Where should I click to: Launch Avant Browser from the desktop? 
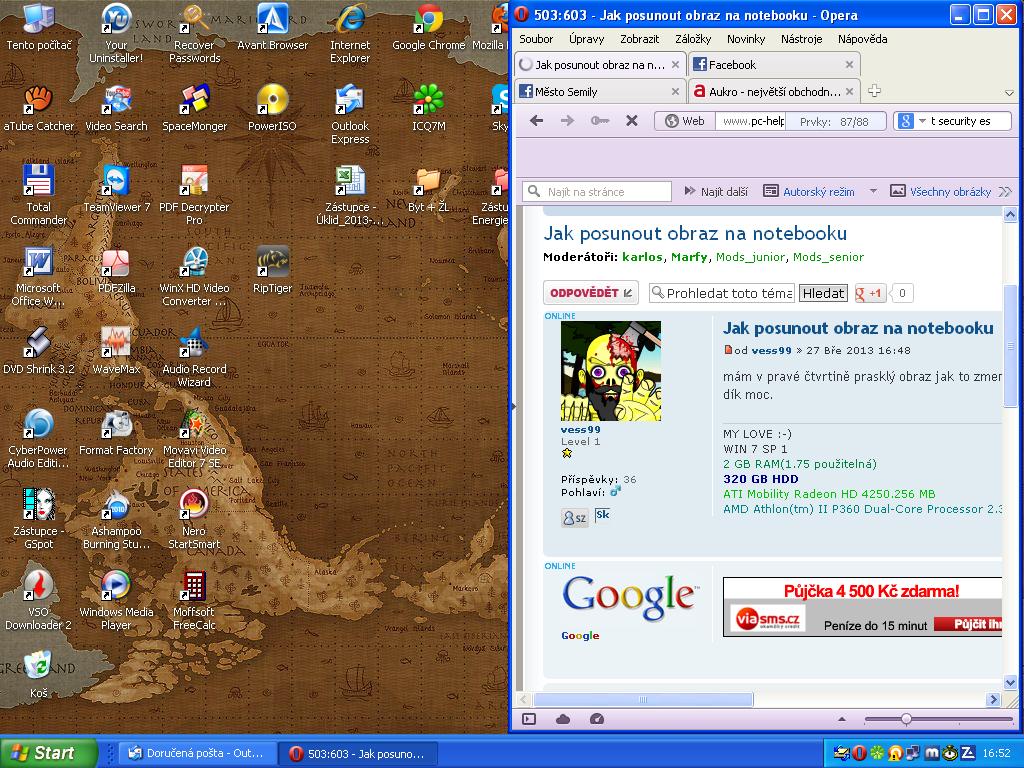272,27
